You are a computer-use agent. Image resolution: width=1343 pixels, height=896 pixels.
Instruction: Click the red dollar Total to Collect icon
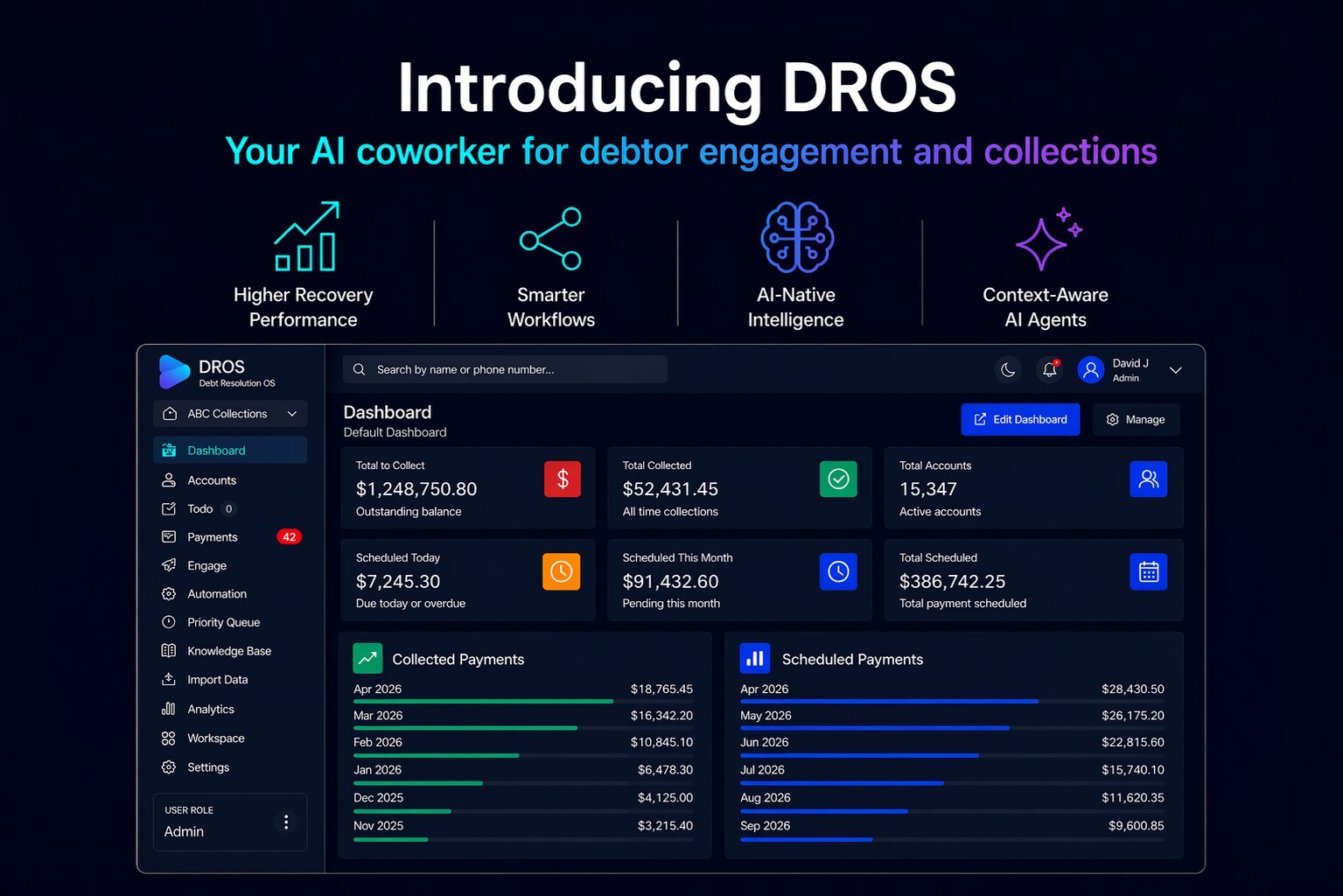coord(563,479)
